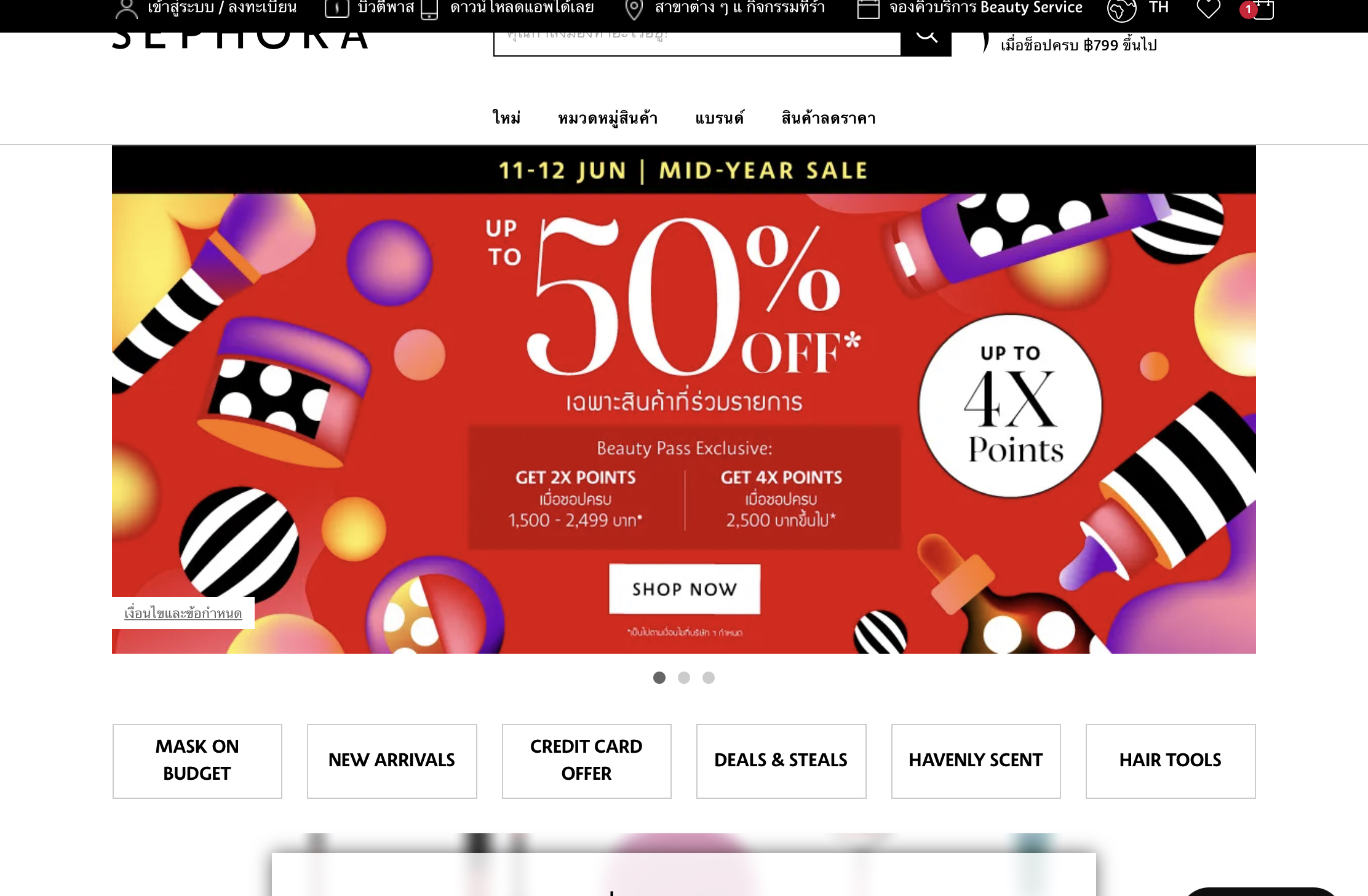The image size is (1368, 896).
Task: Open the wishlist heart icon
Action: click(x=1208, y=9)
